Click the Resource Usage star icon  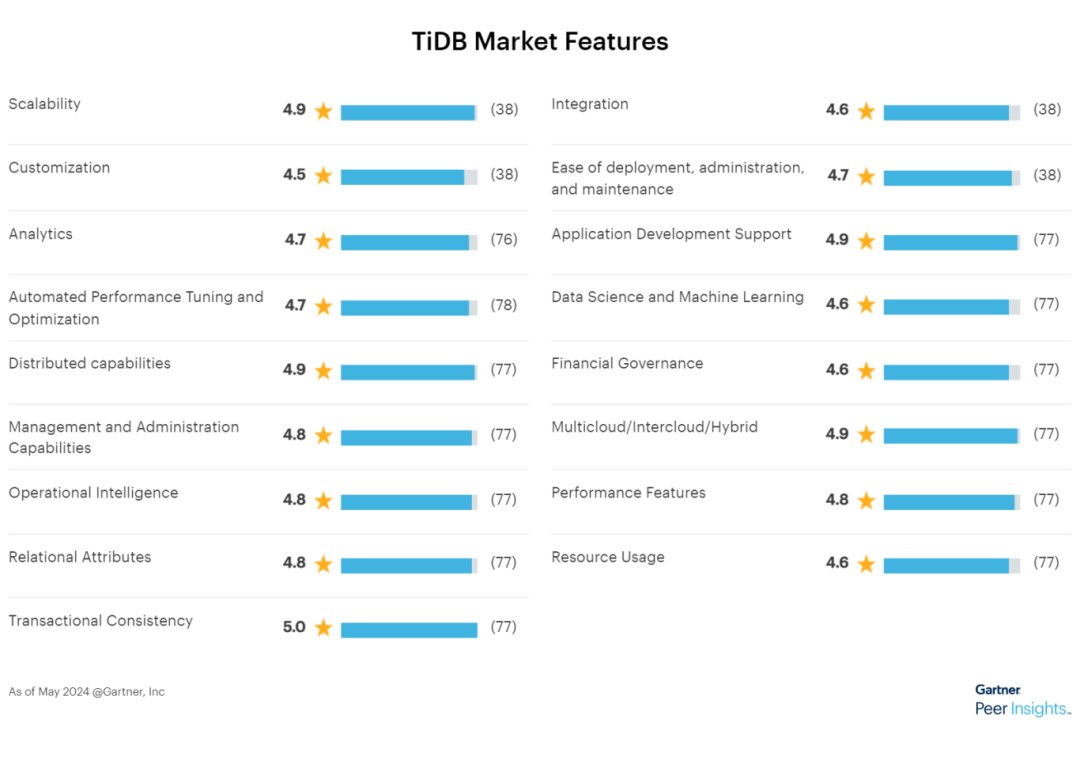[866, 564]
